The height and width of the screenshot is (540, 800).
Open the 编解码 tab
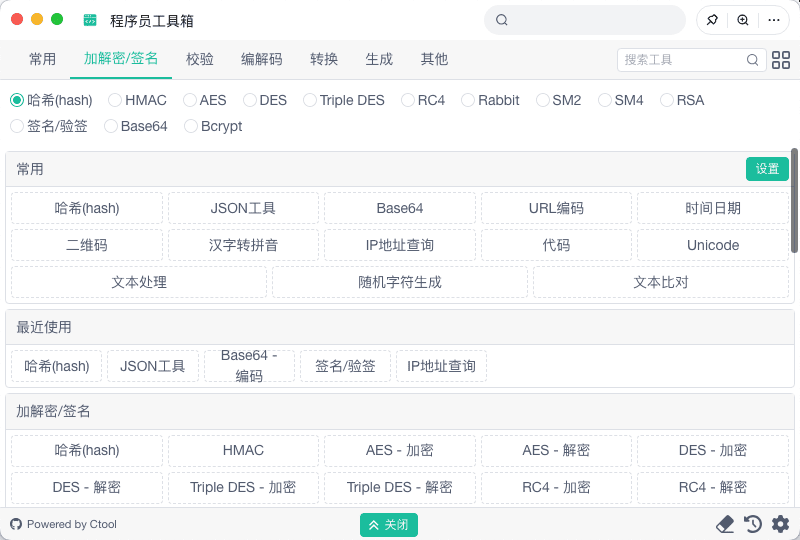pos(262,59)
